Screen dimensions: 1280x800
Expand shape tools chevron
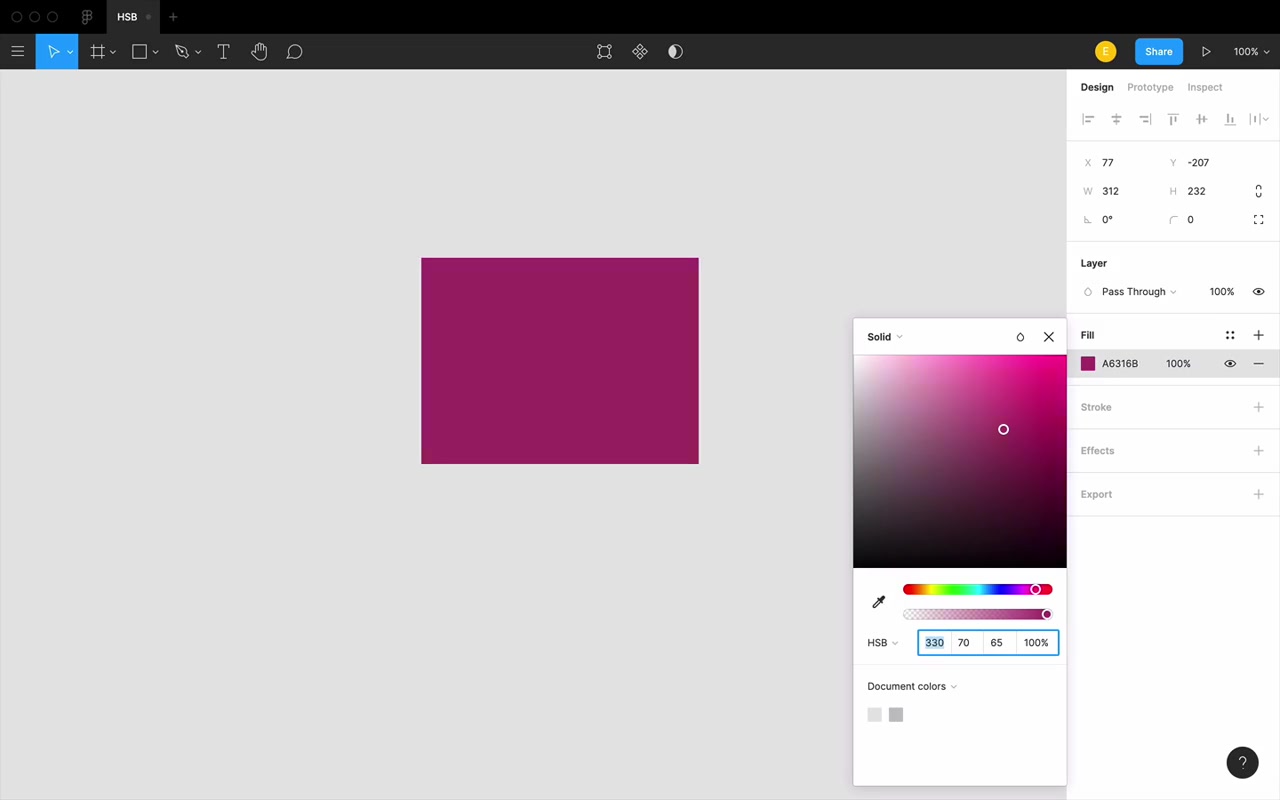click(x=155, y=52)
